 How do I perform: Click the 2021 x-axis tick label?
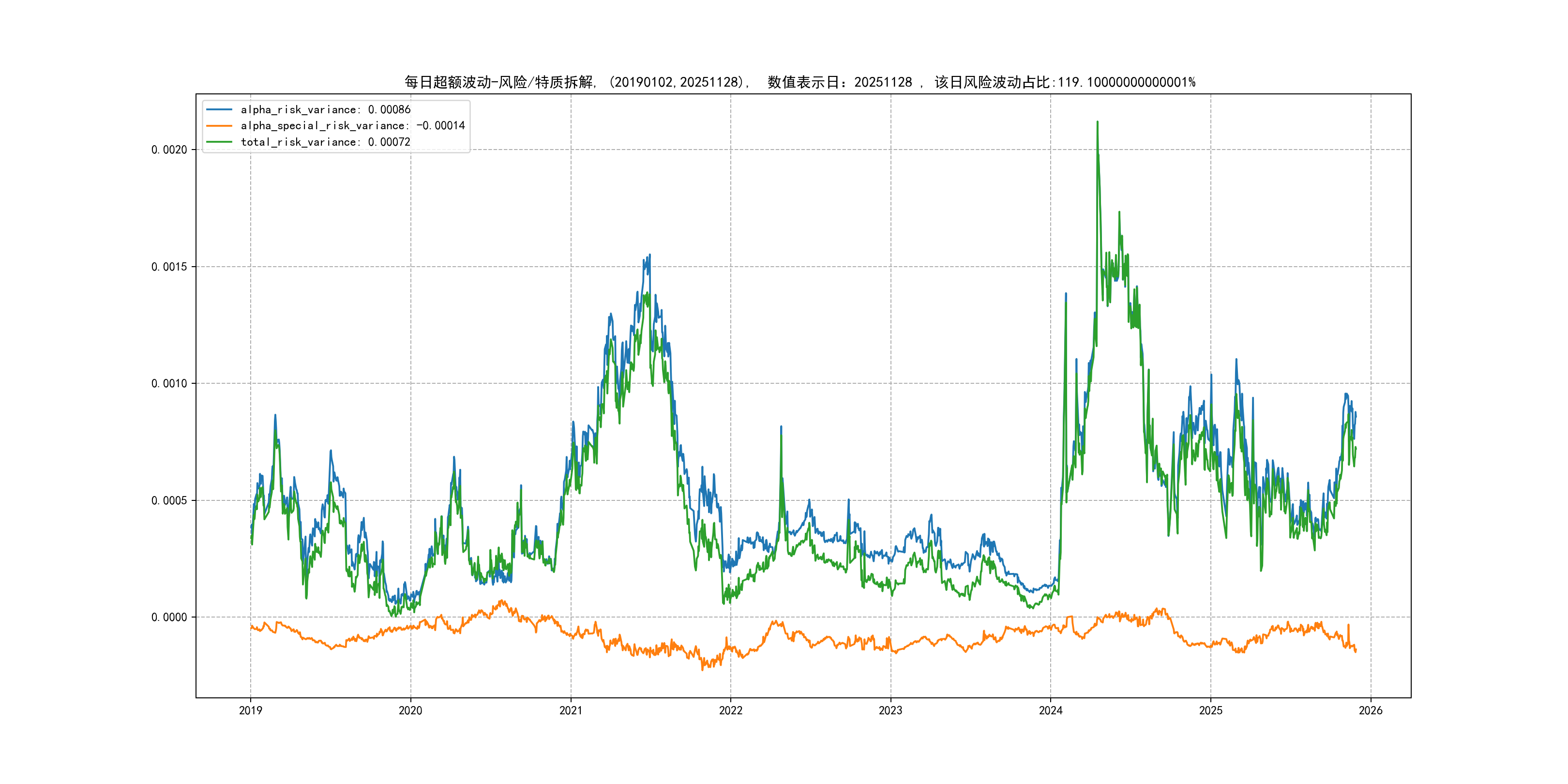click(571, 710)
